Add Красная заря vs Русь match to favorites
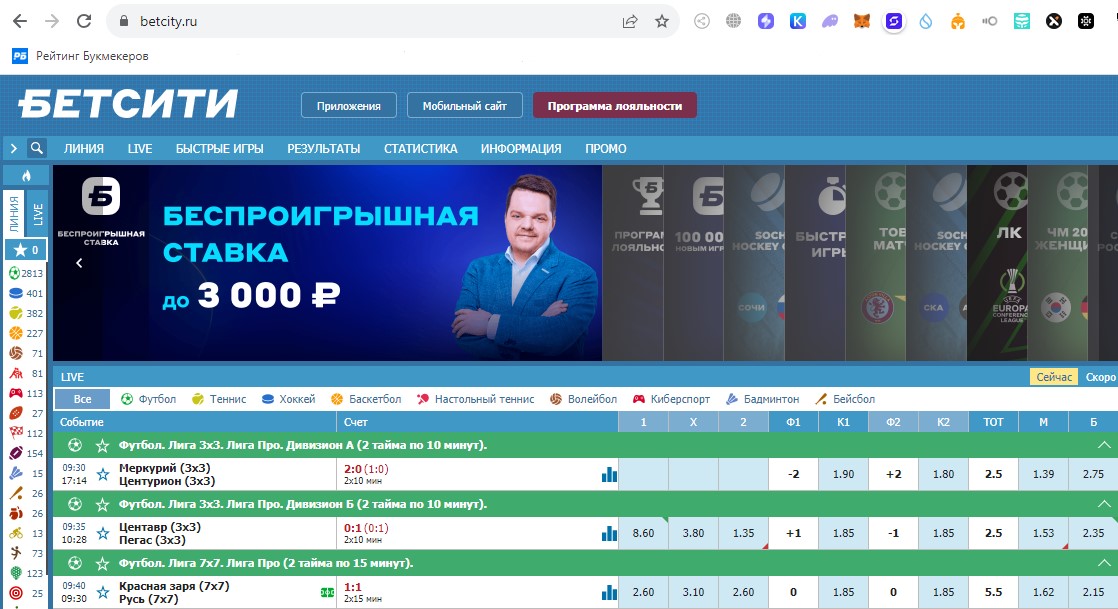Image resolution: width=1118 pixels, height=609 pixels. (103, 593)
